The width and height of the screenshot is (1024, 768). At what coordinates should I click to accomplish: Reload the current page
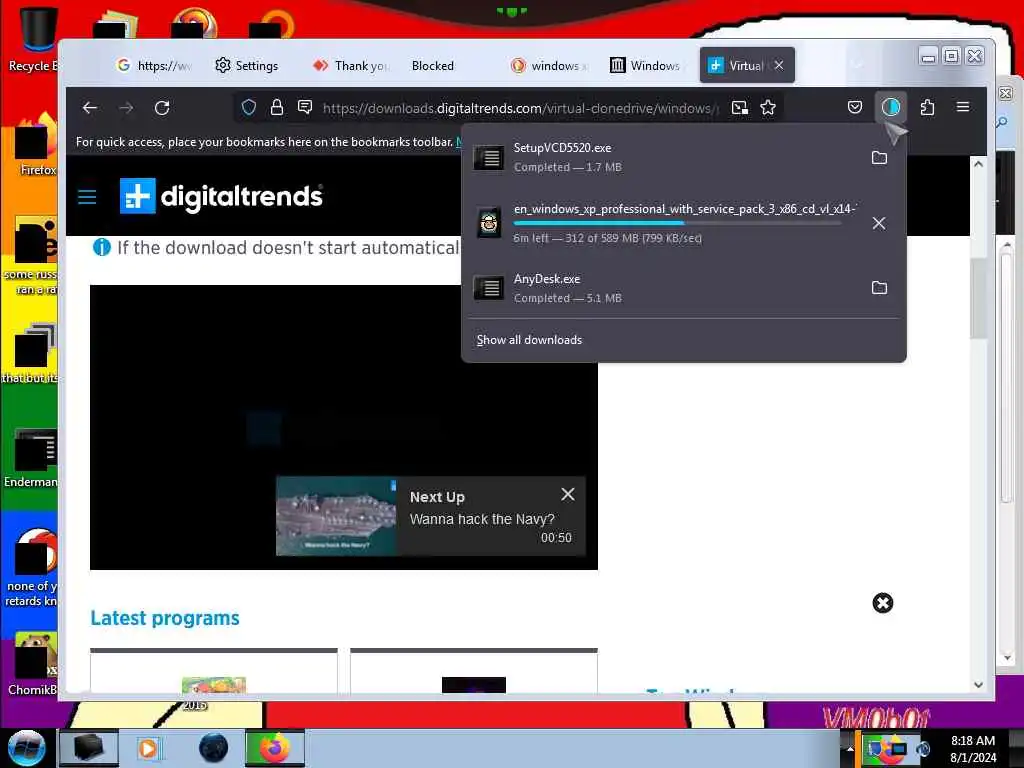[x=162, y=108]
